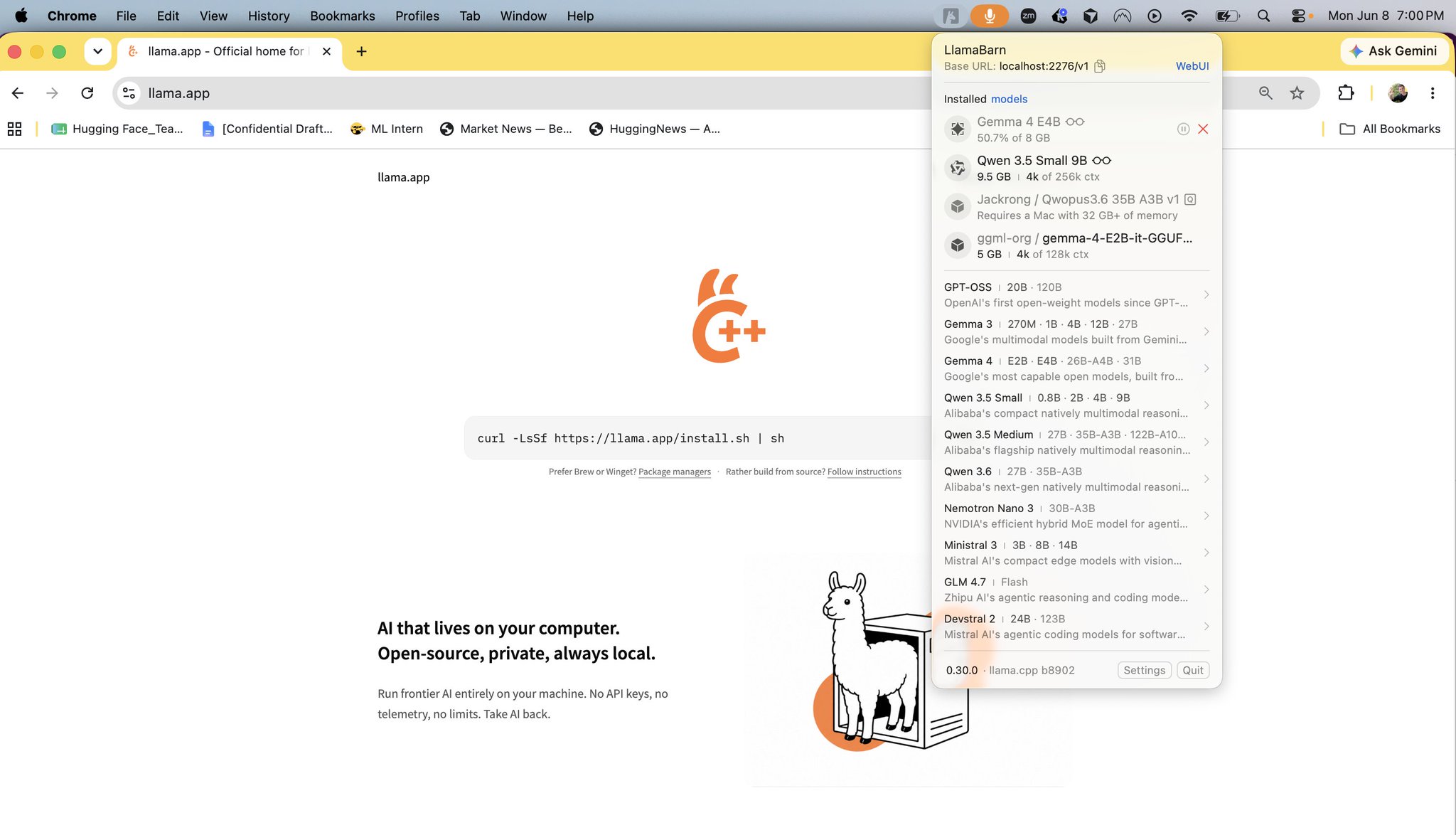This screenshot has width=1456, height=835.
Task: Open Chrome zoom control in address bar
Action: point(1265,93)
